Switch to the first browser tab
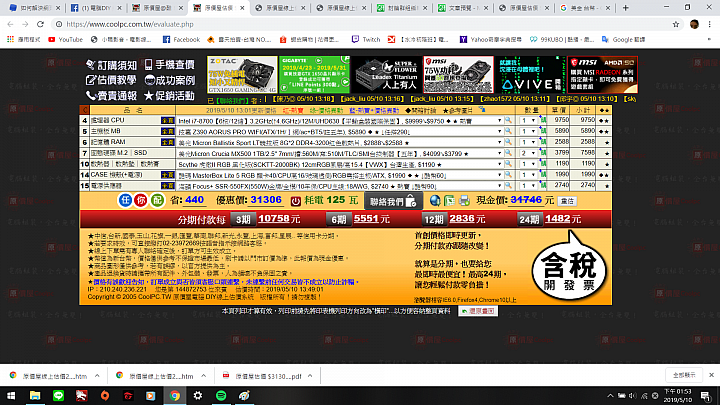The height and width of the screenshot is (405, 720). (x=34, y=8)
